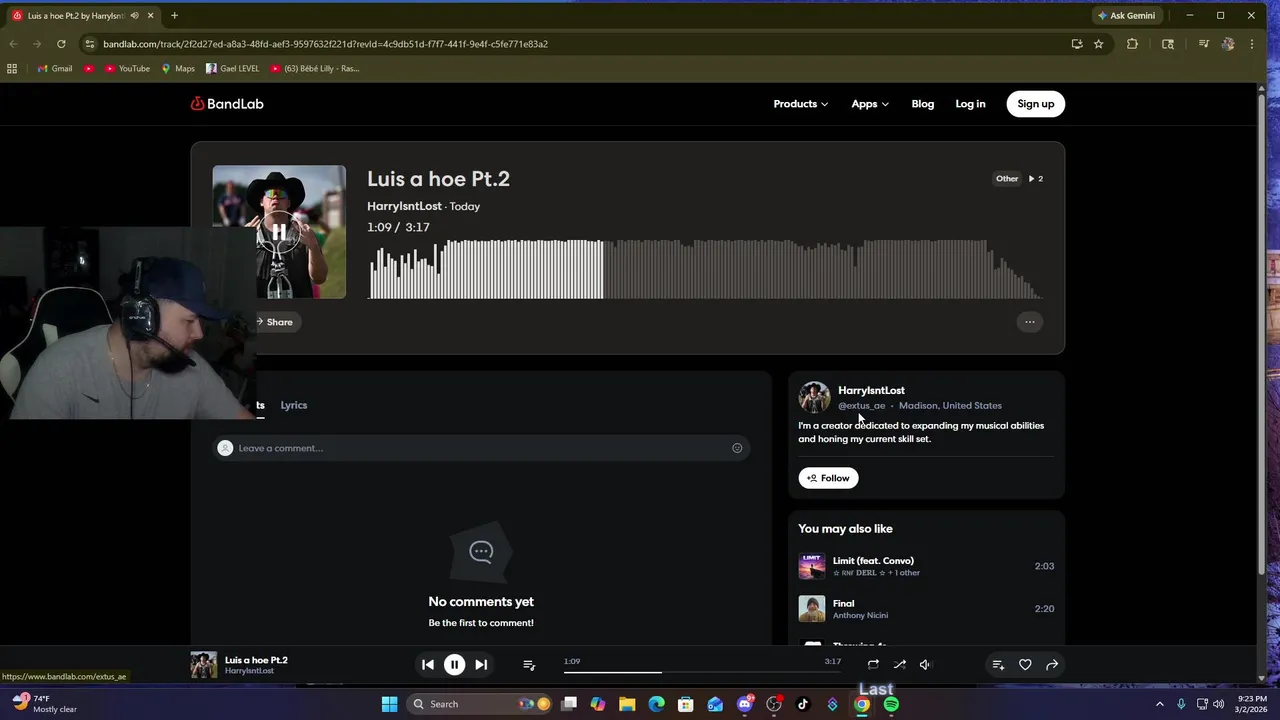Add track to playlist icon in player

tap(998, 664)
